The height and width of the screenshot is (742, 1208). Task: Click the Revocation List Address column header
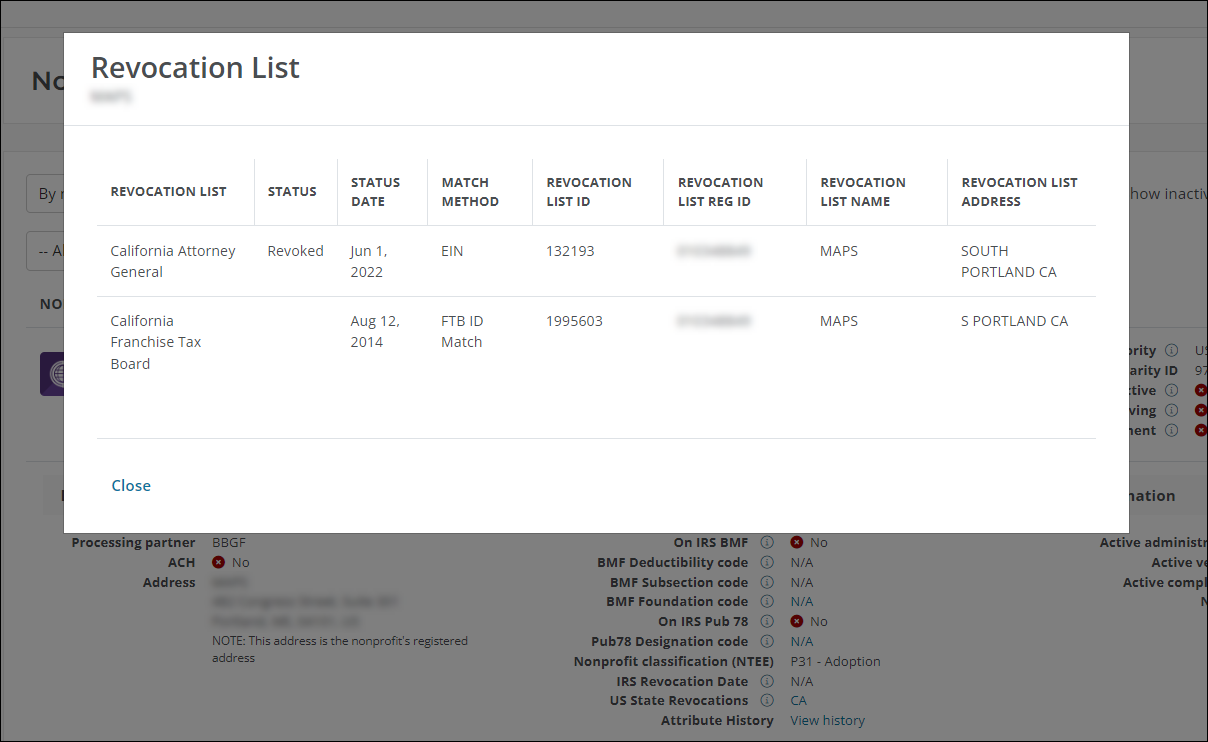click(1019, 192)
